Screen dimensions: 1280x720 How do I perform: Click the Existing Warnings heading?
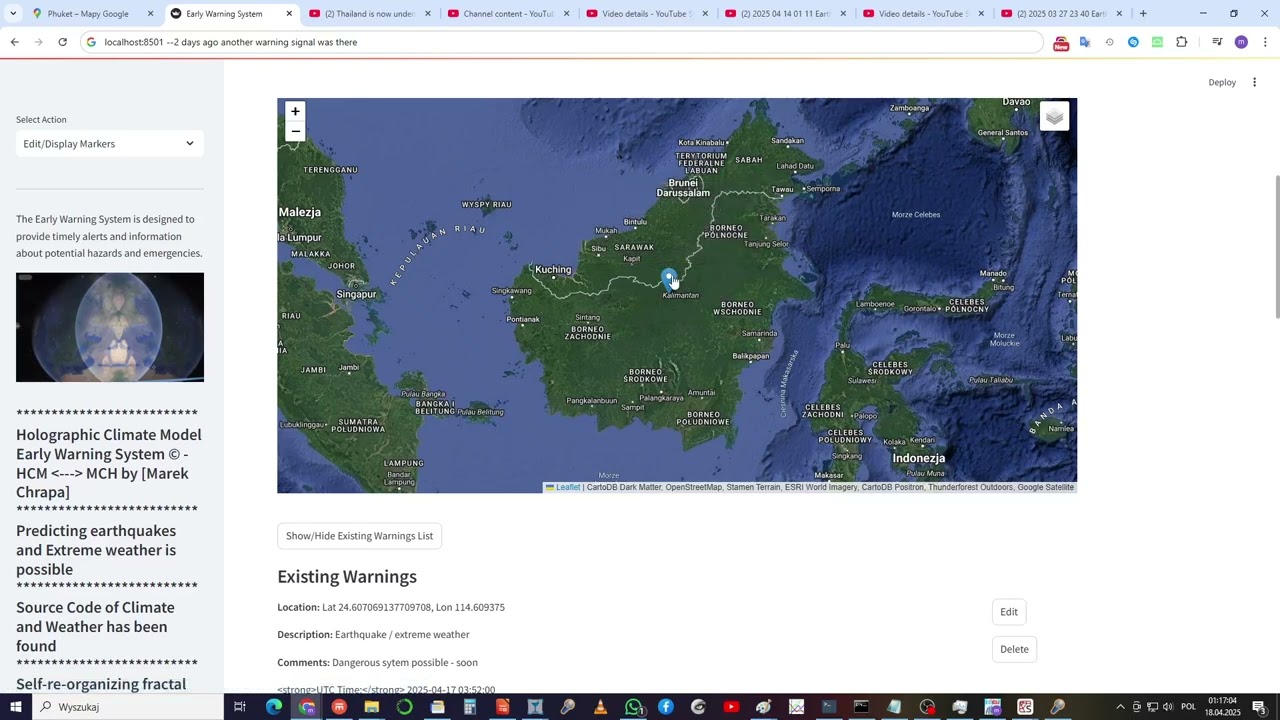[x=347, y=576]
